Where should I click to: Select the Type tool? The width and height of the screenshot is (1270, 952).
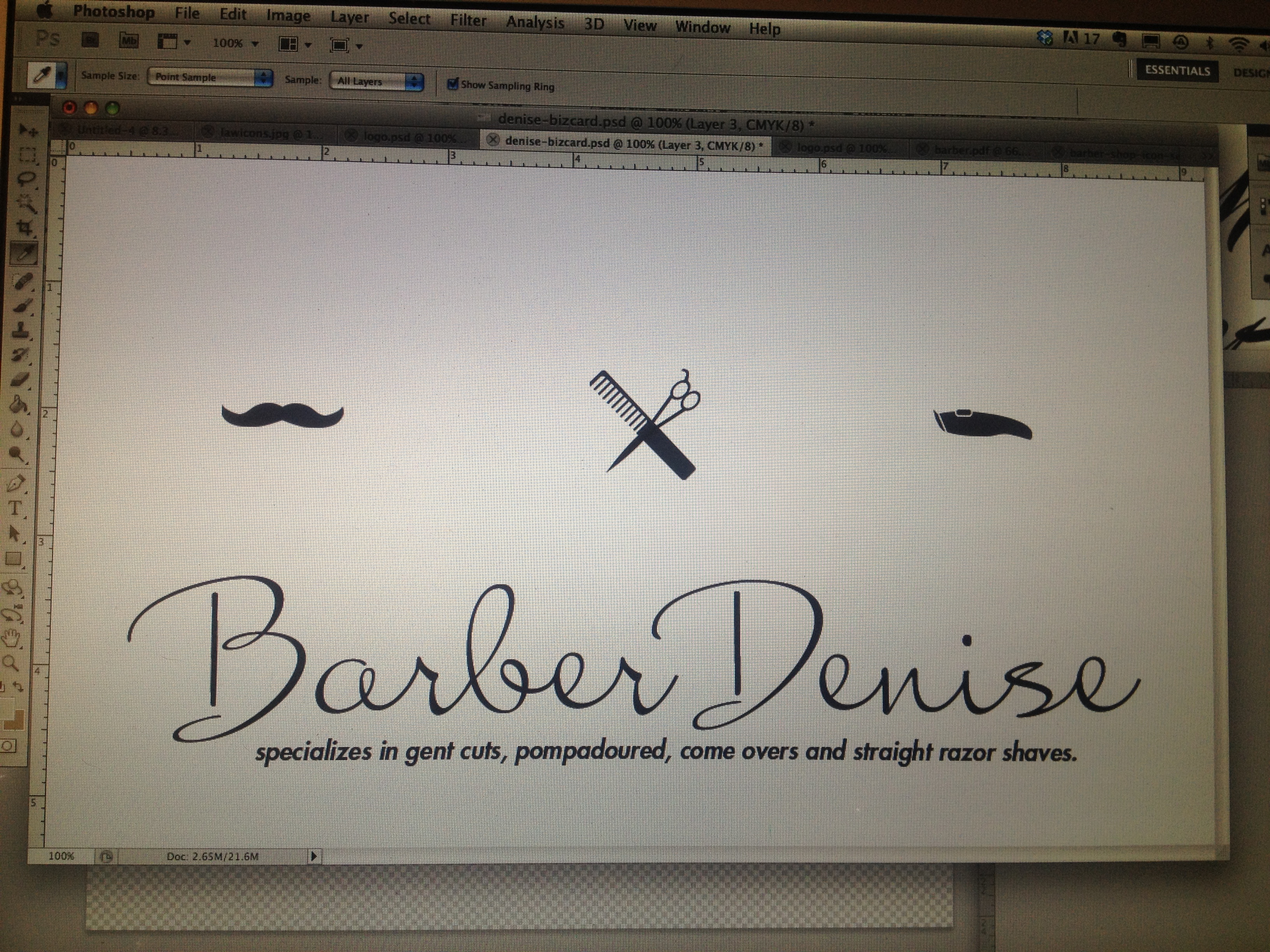(x=16, y=508)
